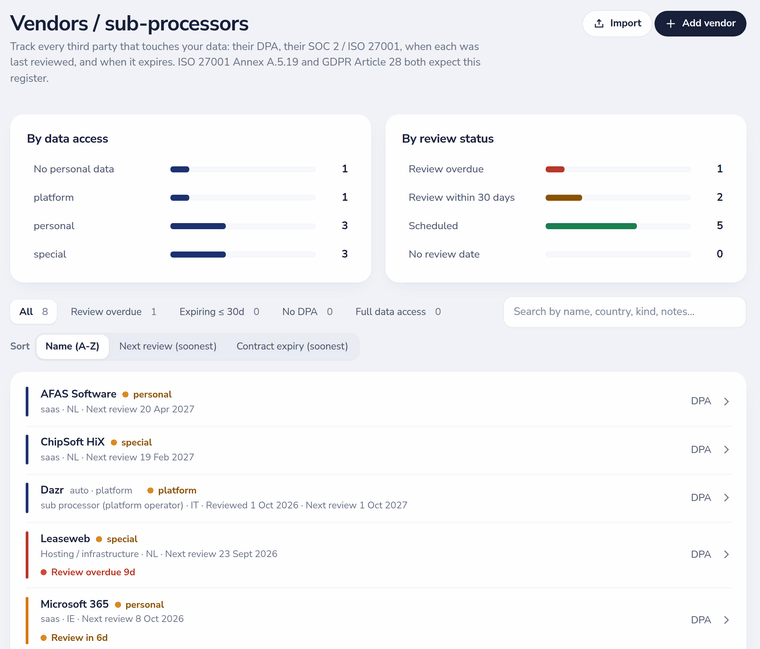Click 'Review overdue 9d' status text
This screenshot has height=649, width=760.
click(93, 572)
